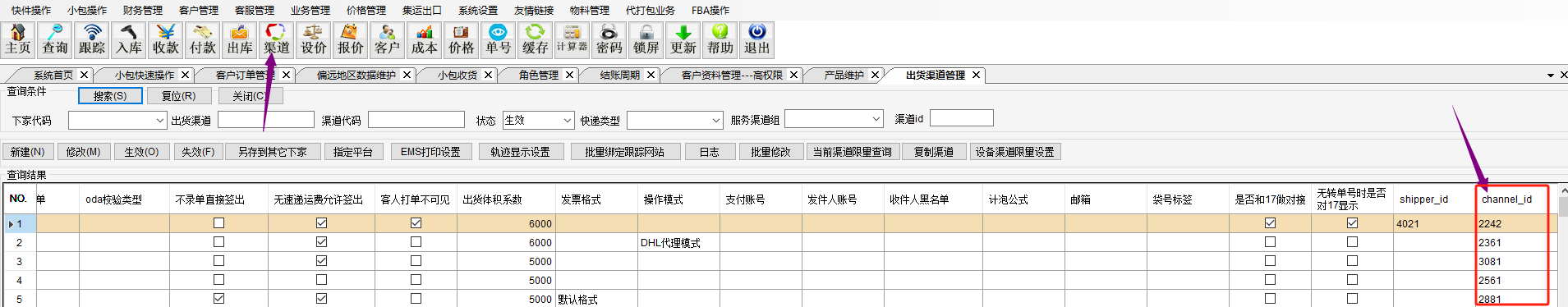Open the 计算器 calculator toolbar icon
The height and width of the screenshot is (307, 1568).
[572, 39]
